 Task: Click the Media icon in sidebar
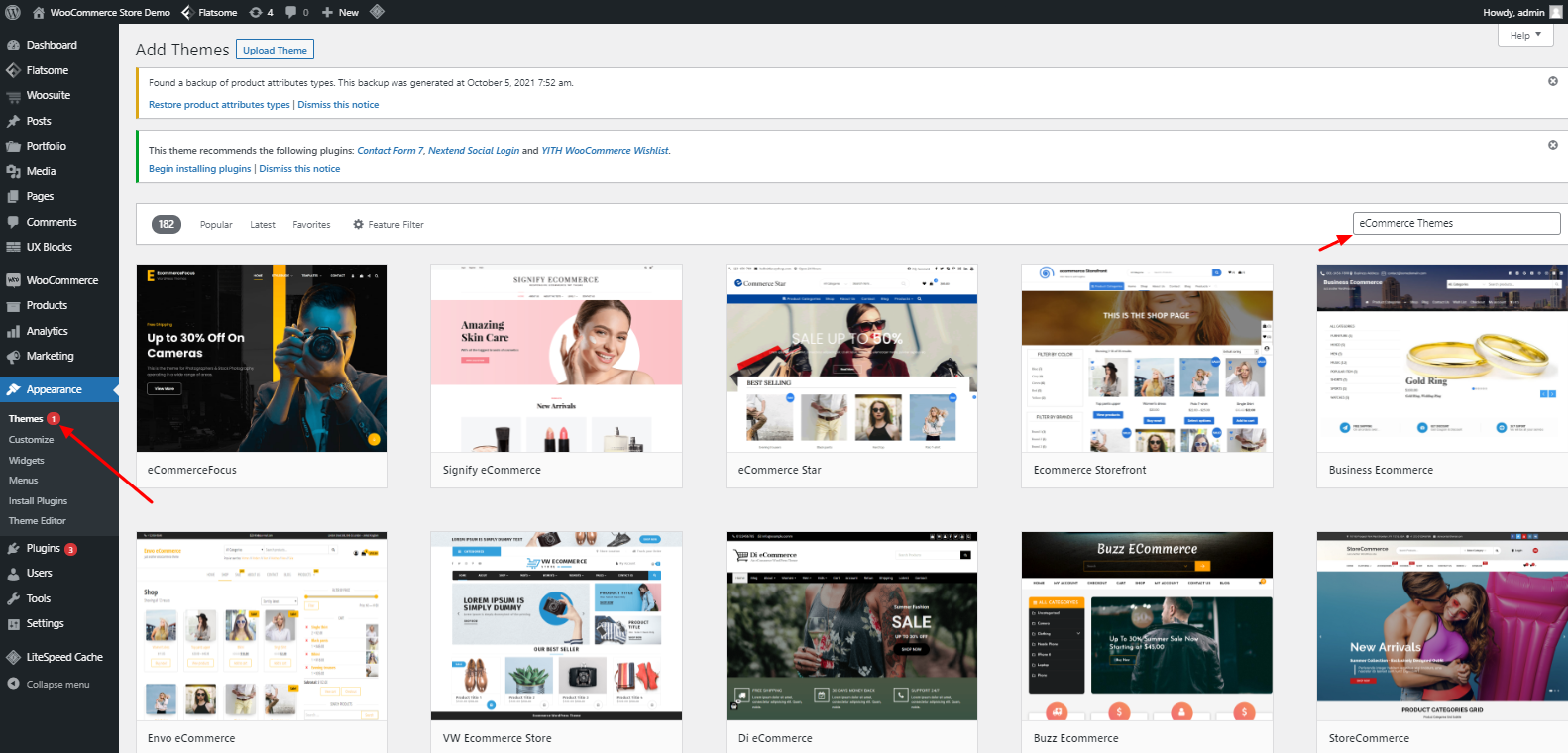[13, 171]
